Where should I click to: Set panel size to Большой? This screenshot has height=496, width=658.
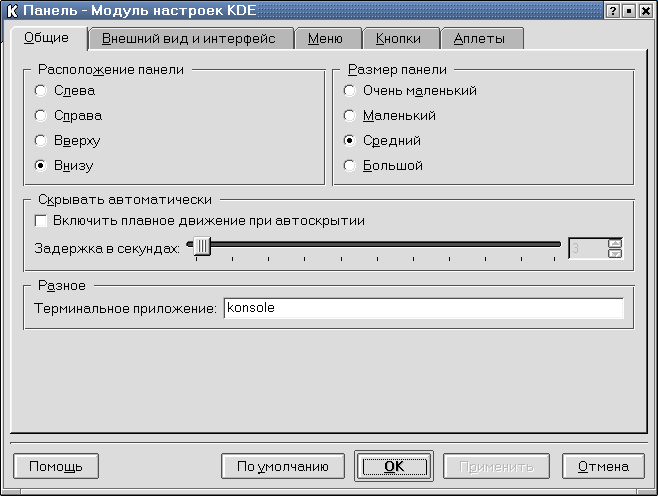pos(349,166)
